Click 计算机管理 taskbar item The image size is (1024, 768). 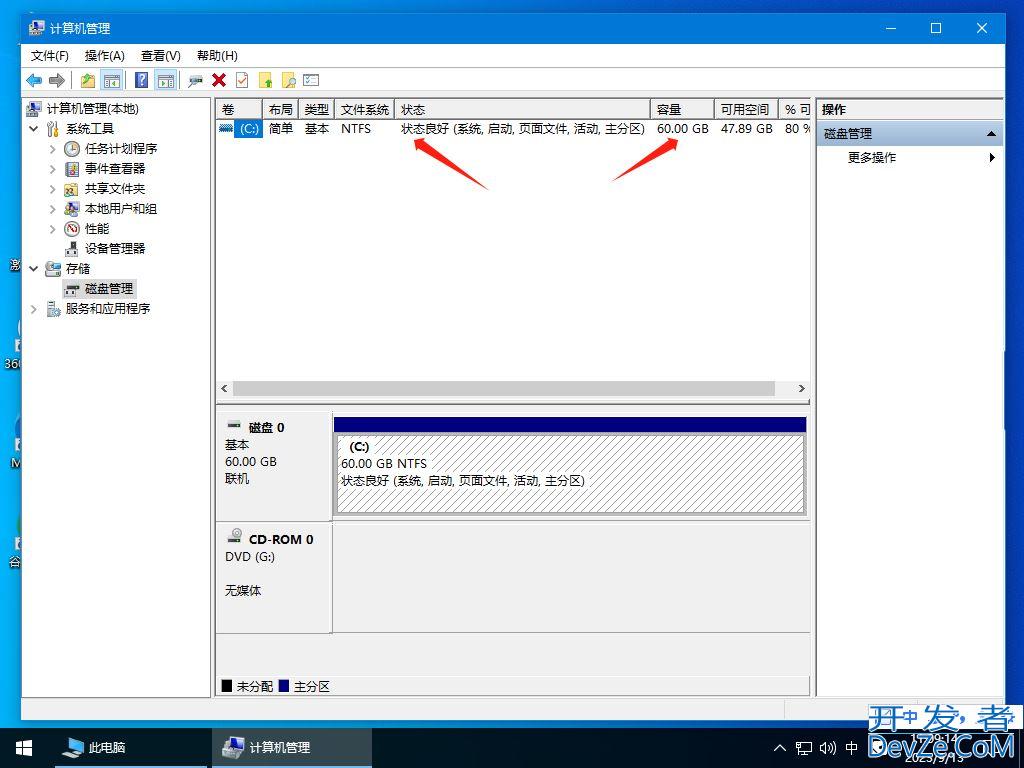click(292, 748)
